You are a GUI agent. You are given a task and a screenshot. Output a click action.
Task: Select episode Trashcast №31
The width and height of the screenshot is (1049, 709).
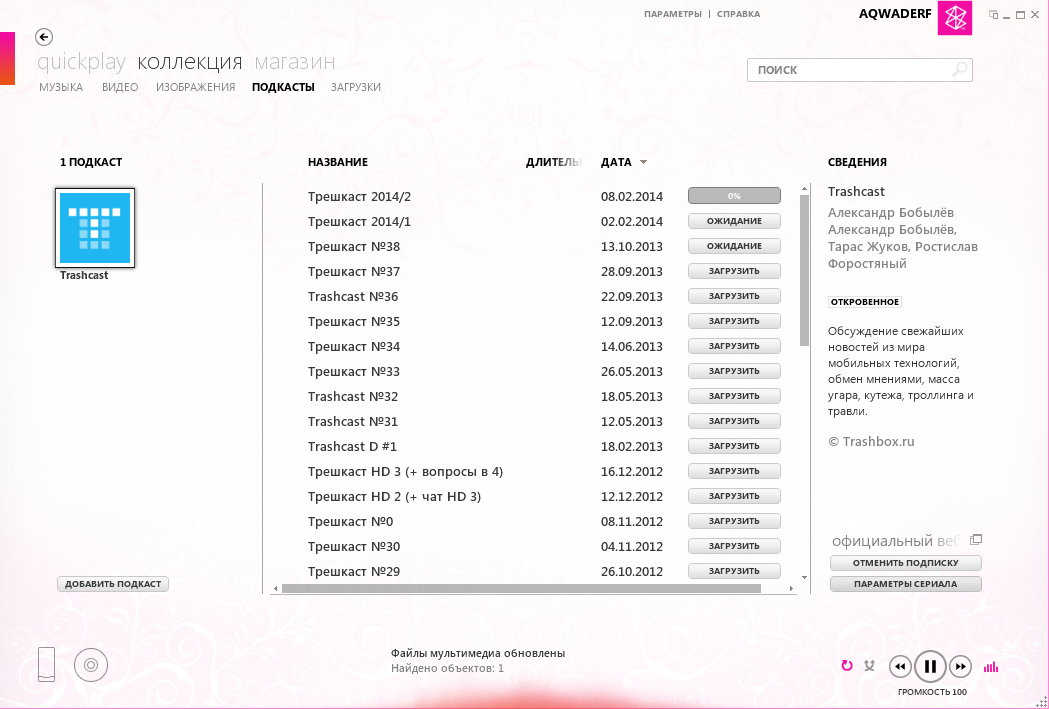click(x=353, y=421)
